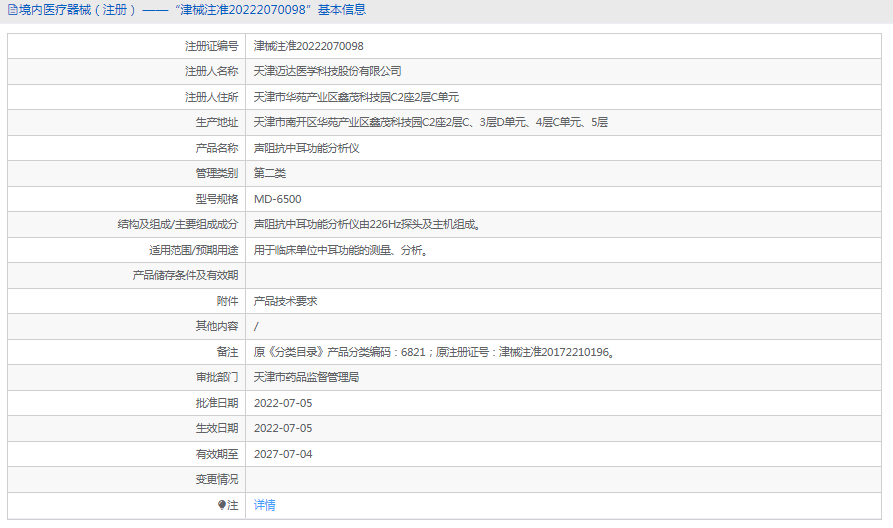
Task: Select the slash value beside 其他内容
Action: click(256, 326)
